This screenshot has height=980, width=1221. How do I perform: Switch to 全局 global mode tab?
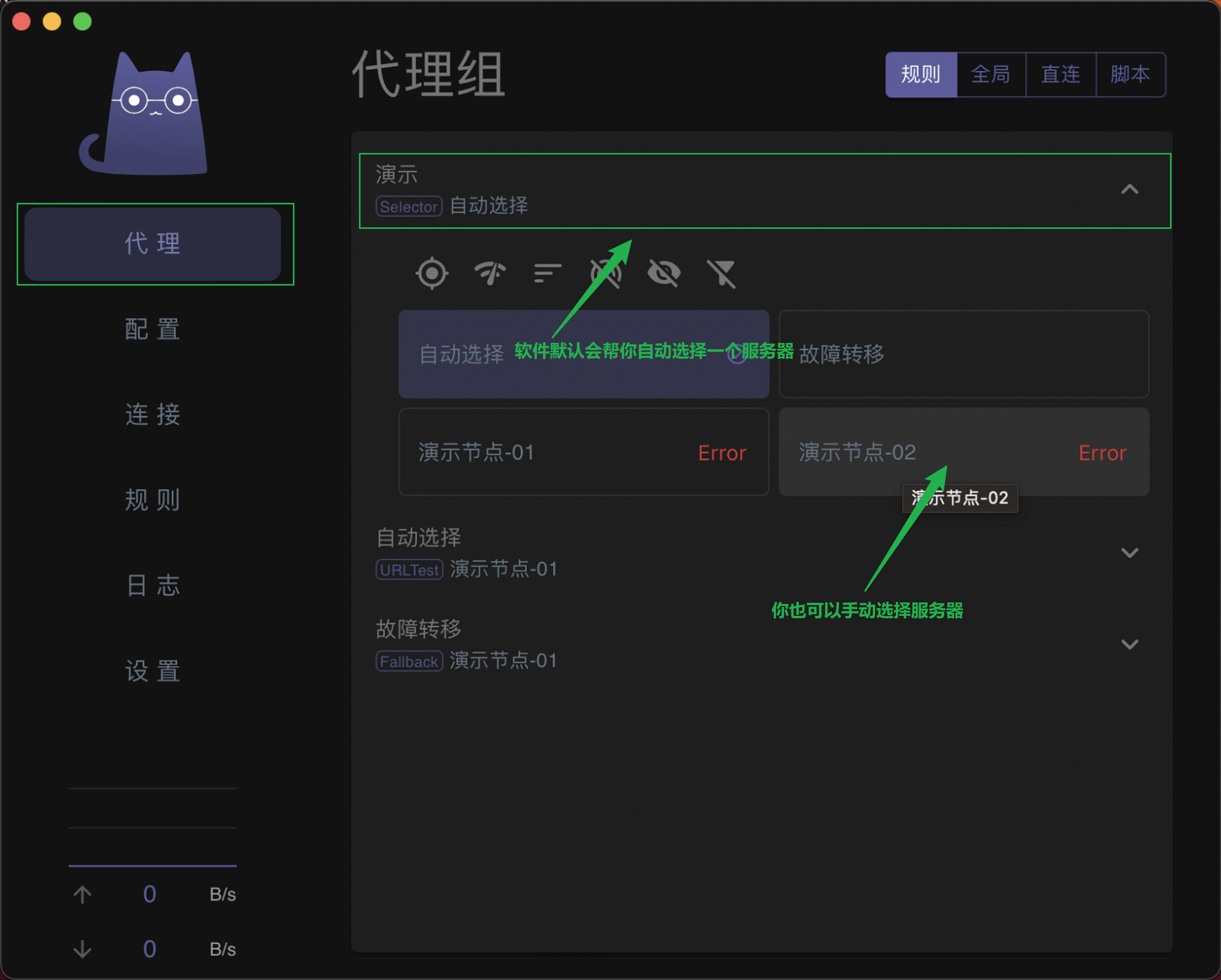click(x=991, y=75)
